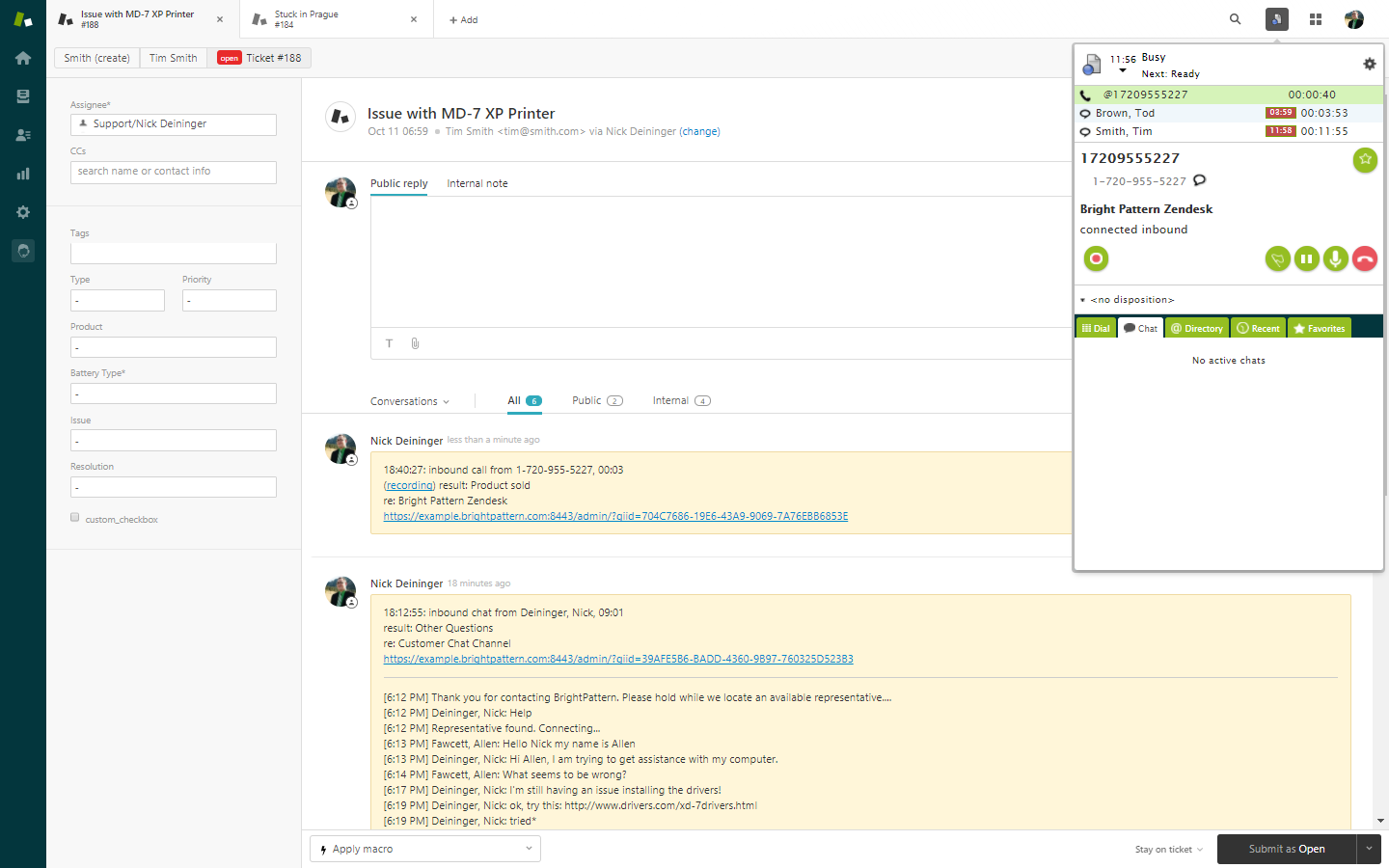Click the change link next to Nick Deininger
The image size is (1389, 868).
coord(702,131)
